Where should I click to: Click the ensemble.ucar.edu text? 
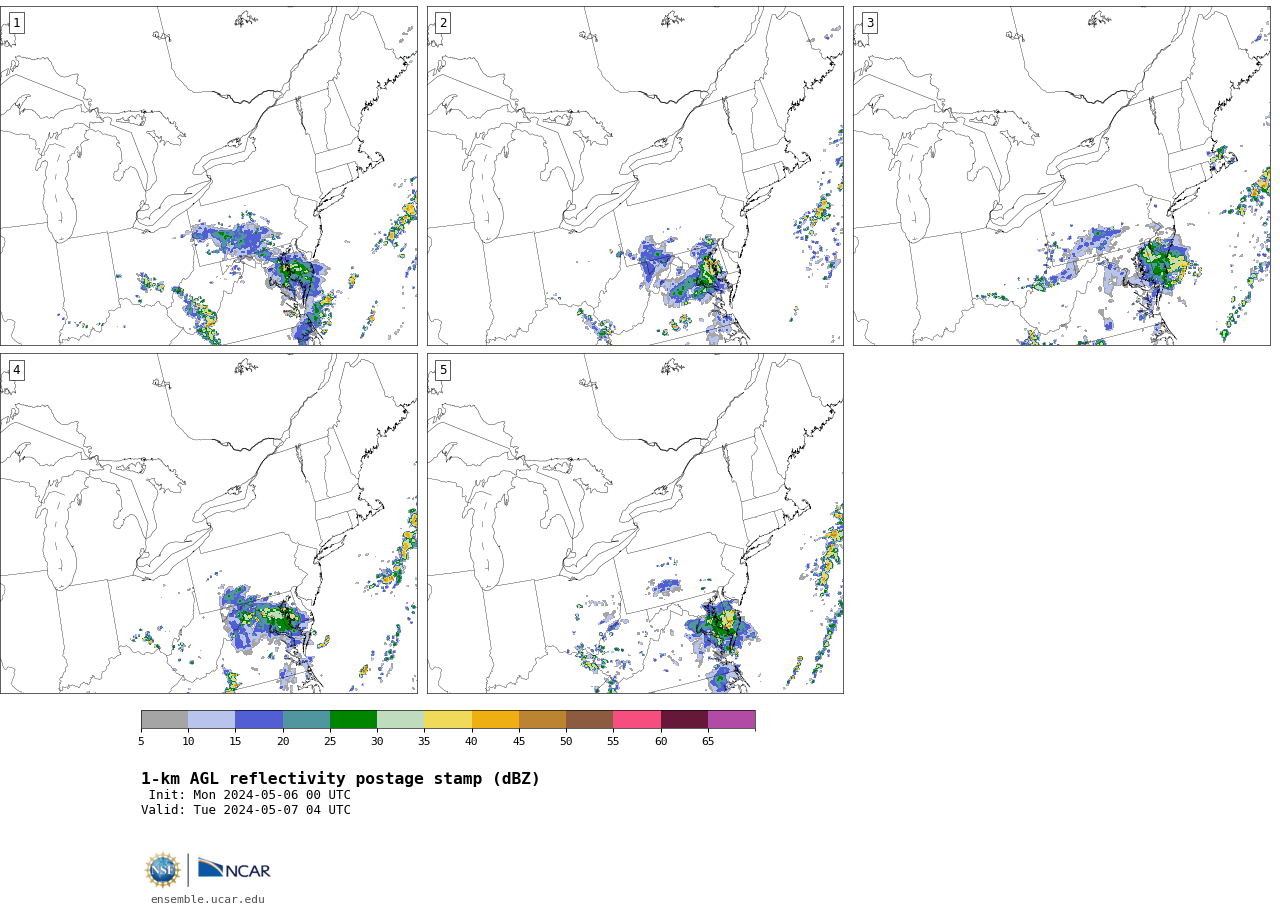(208, 900)
